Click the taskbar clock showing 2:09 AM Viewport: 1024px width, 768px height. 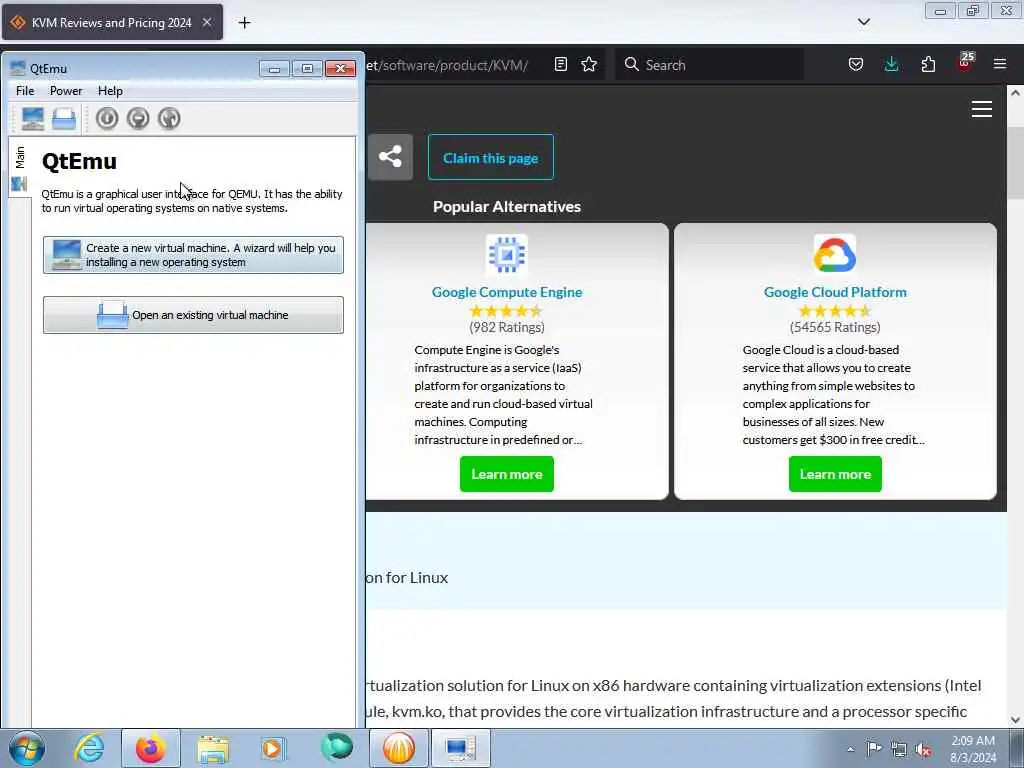click(973, 749)
